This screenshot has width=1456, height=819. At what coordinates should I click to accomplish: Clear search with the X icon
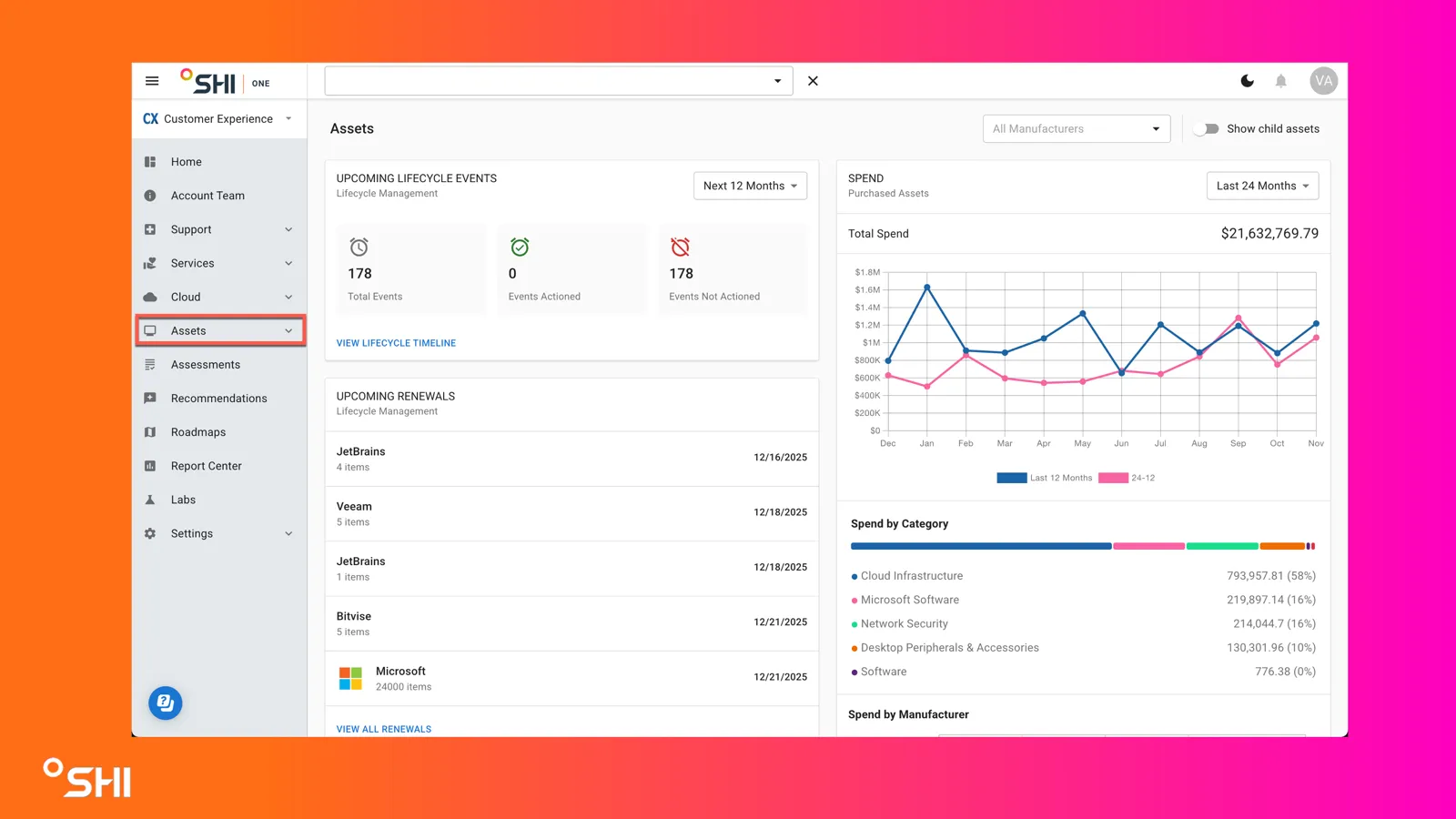(813, 81)
